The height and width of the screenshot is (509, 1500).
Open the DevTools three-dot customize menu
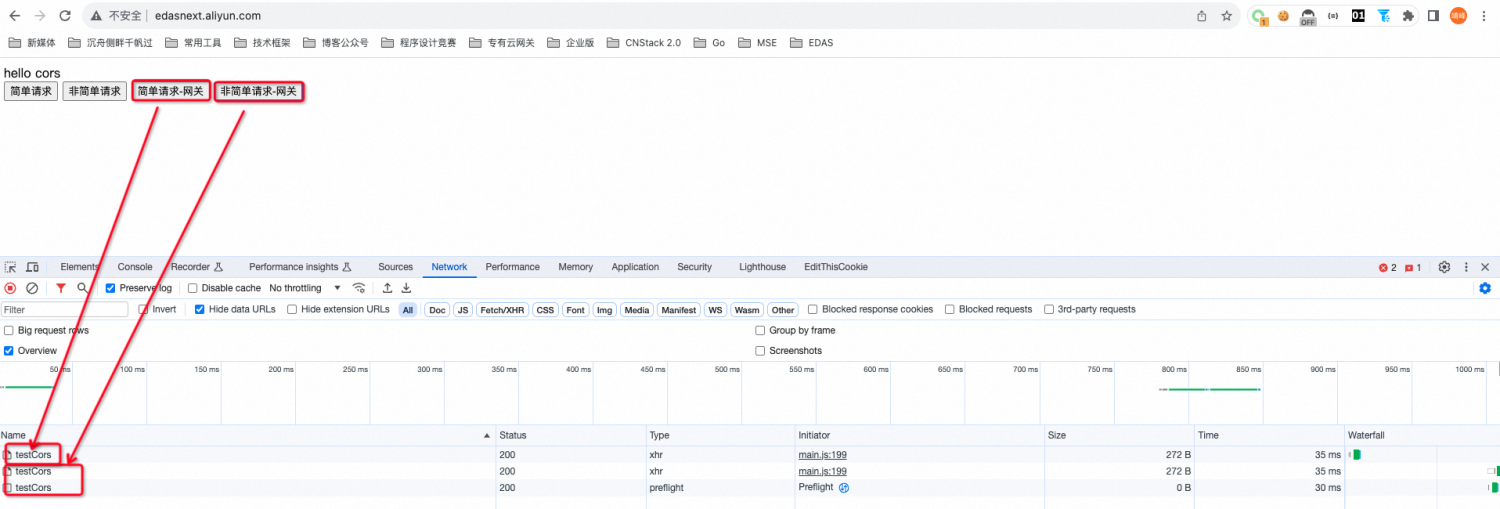pyautogui.click(x=1467, y=267)
